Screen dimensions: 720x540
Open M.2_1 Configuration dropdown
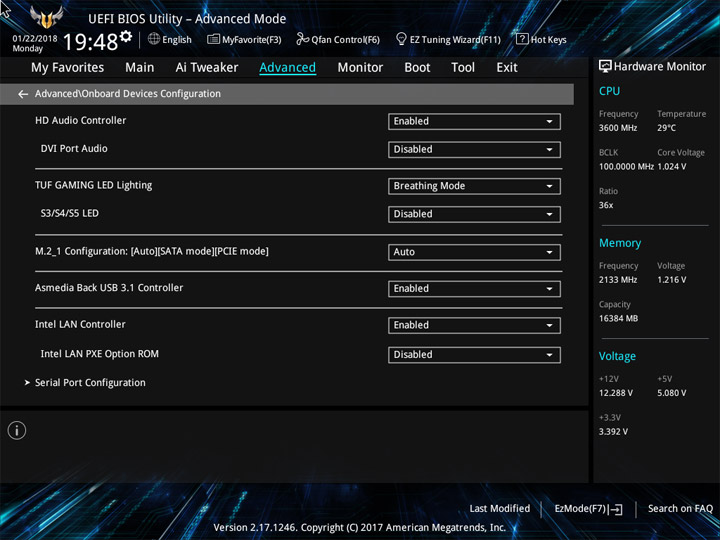pyautogui.click(x=474, y=253)
